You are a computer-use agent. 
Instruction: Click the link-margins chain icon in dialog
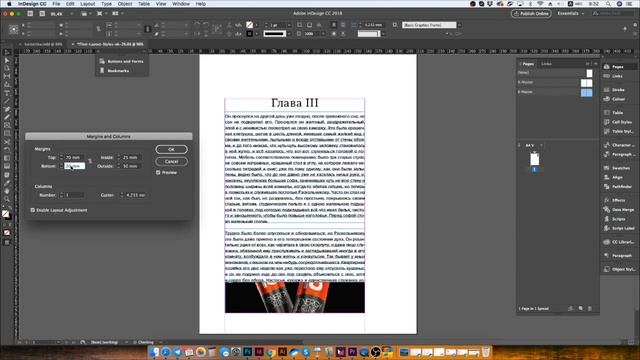(90, 162)
